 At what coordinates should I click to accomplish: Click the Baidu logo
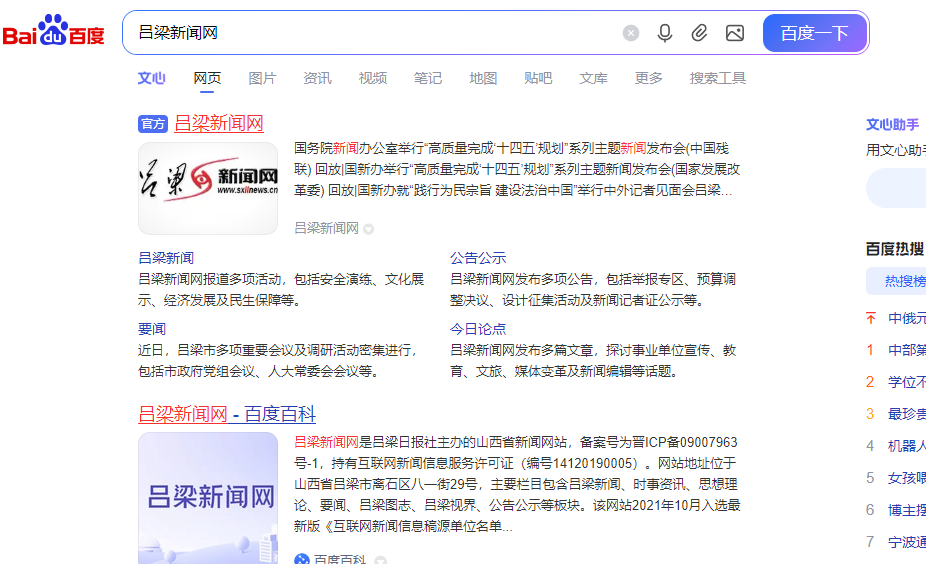pos(54,31)
